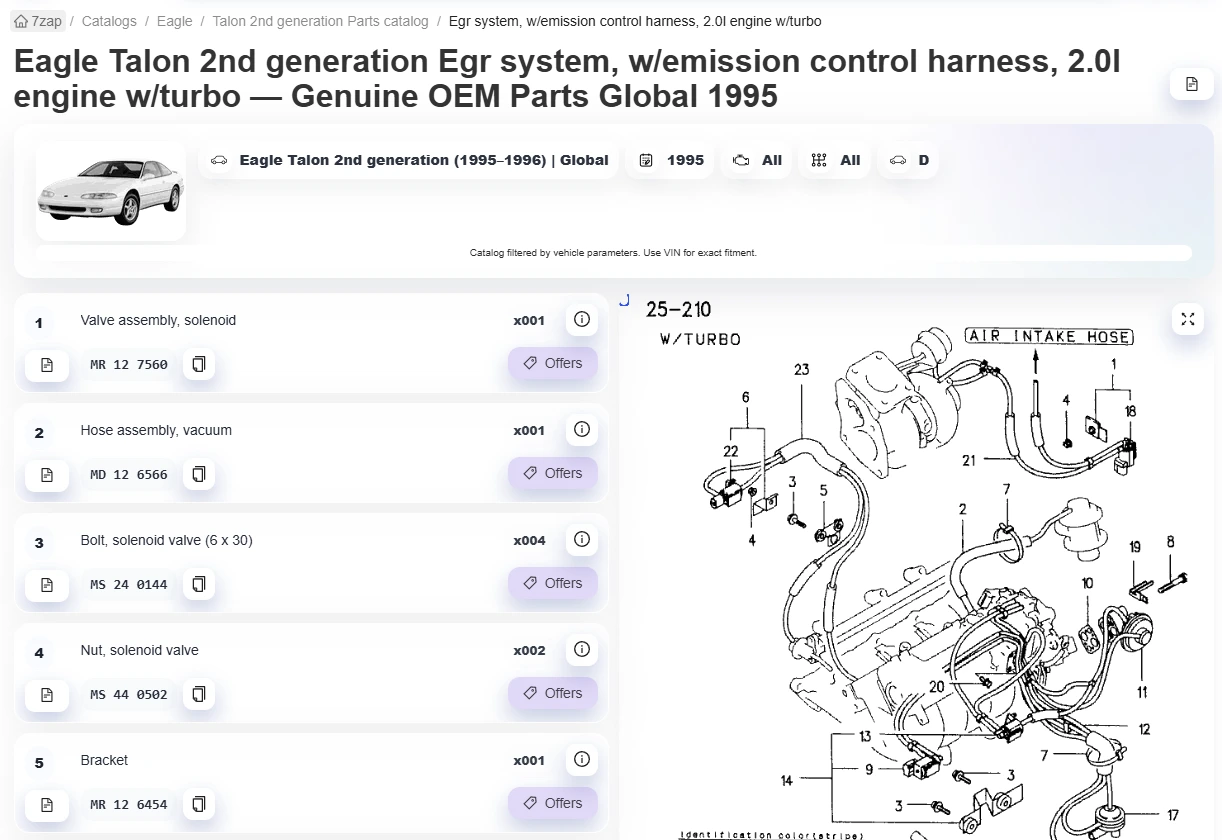Change the 1995 year filter
This screenshot has height=840, width=1222.
671,160
